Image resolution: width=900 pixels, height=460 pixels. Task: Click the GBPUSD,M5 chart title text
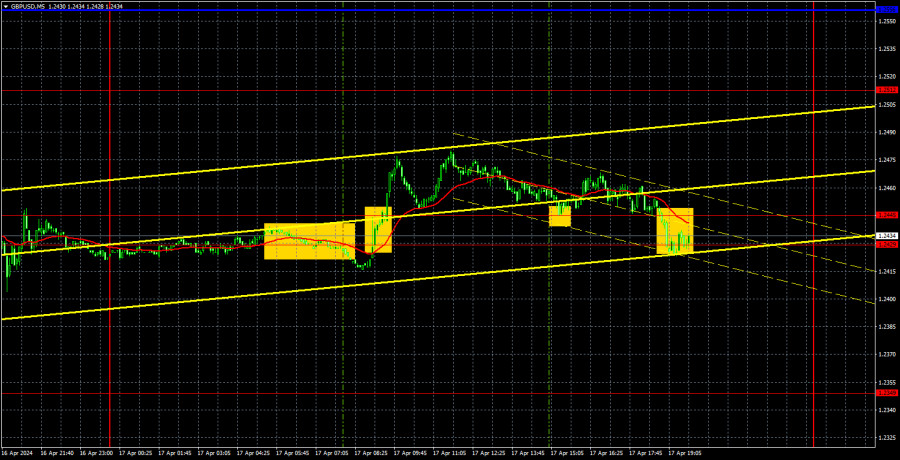point(28,6)
